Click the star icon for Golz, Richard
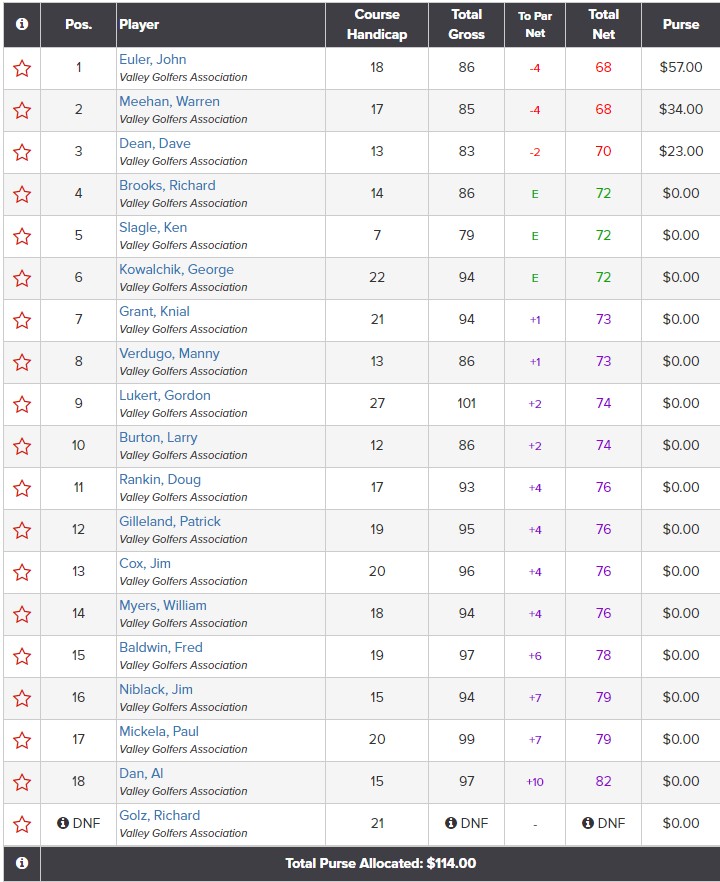Image resolution: width=720 pixels, height=882 pixels. click(x=22, y=824)
